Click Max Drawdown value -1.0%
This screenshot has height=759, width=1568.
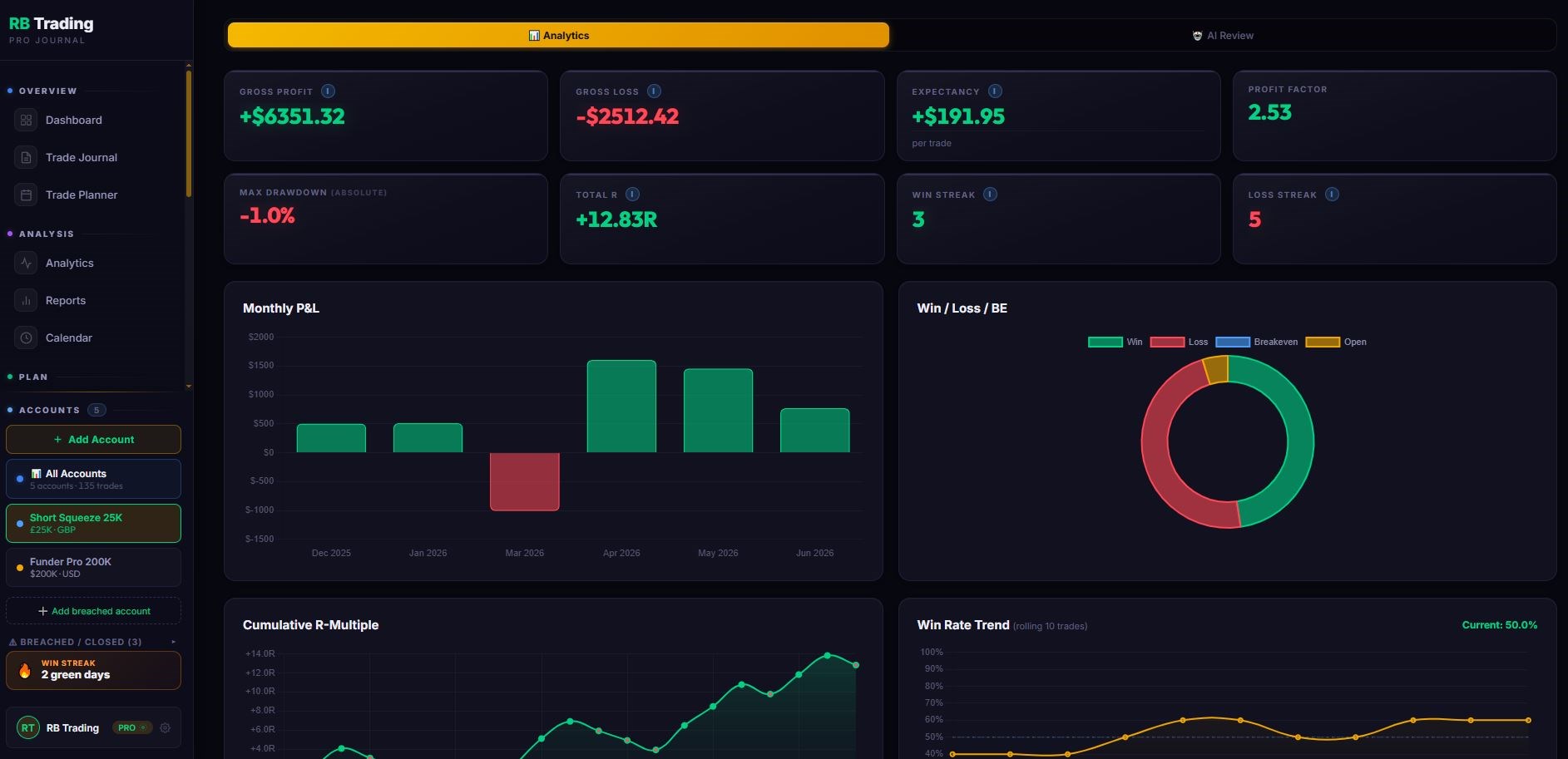click(267, 215)
